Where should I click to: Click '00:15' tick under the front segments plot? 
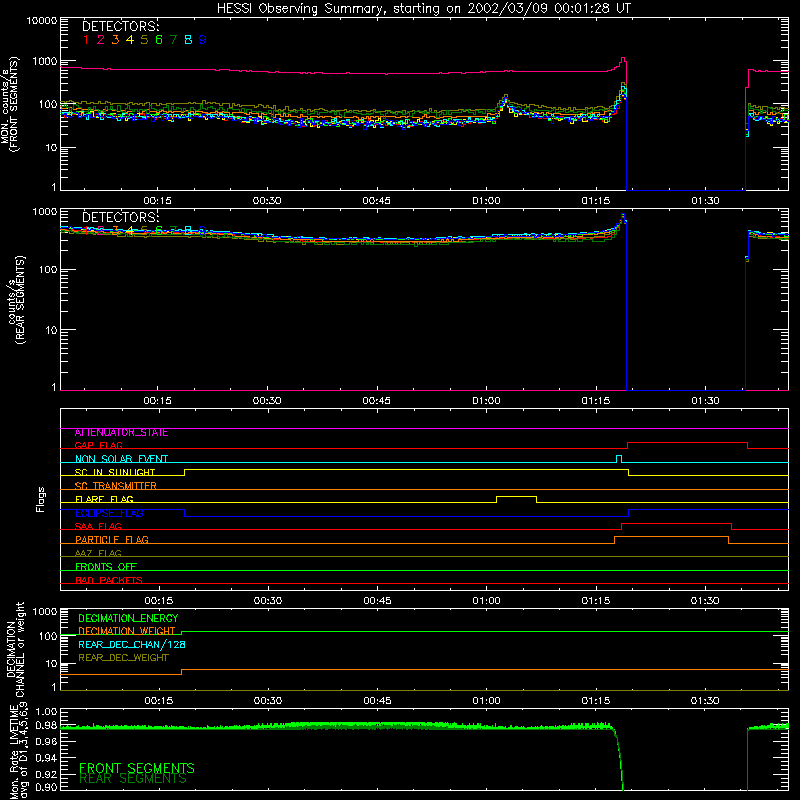click(x=157, y=201)
